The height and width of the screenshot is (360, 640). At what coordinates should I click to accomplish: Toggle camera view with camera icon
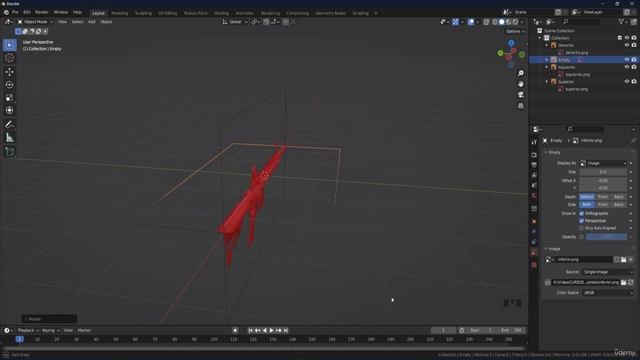click(x=520, y=95)
